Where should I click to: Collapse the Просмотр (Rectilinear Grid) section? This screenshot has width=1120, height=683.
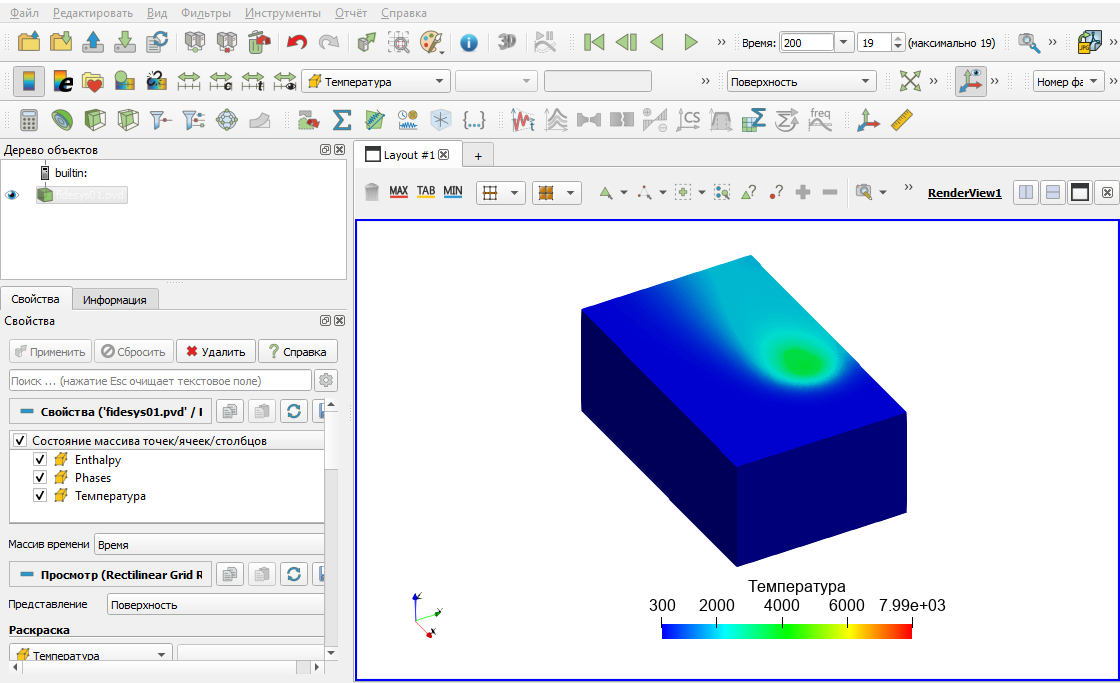click(x=27, y=574)
